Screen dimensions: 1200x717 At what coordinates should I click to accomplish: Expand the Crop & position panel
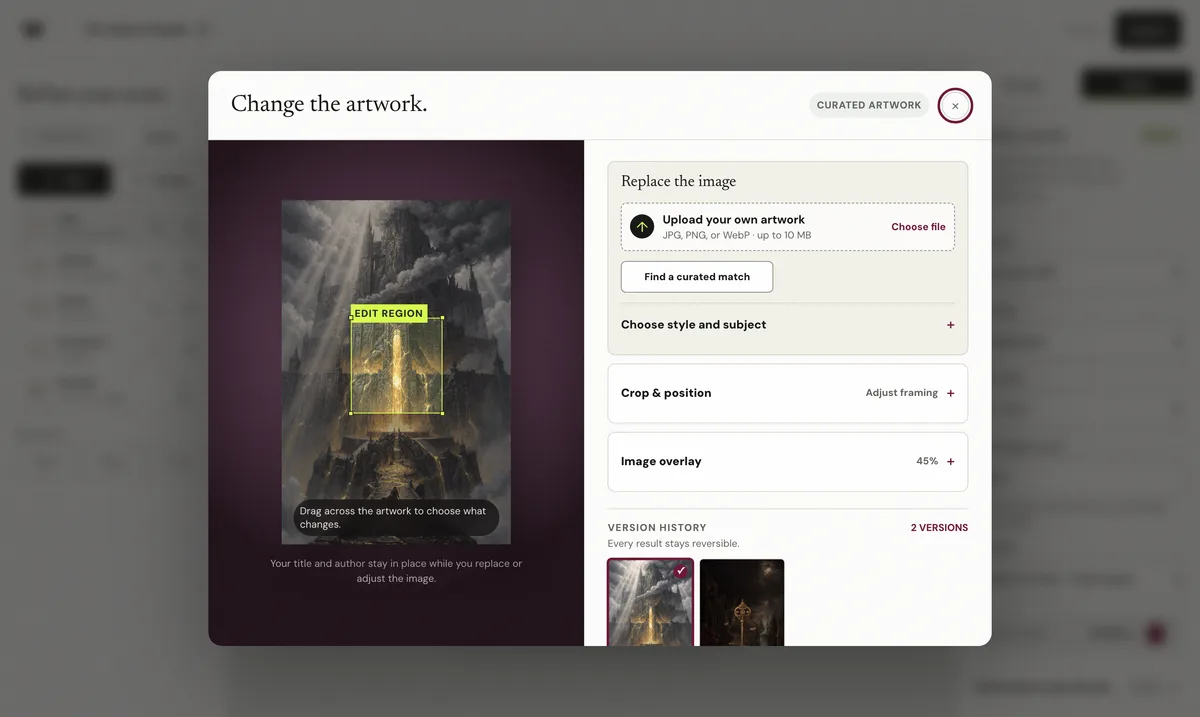[x=788, y=393]
